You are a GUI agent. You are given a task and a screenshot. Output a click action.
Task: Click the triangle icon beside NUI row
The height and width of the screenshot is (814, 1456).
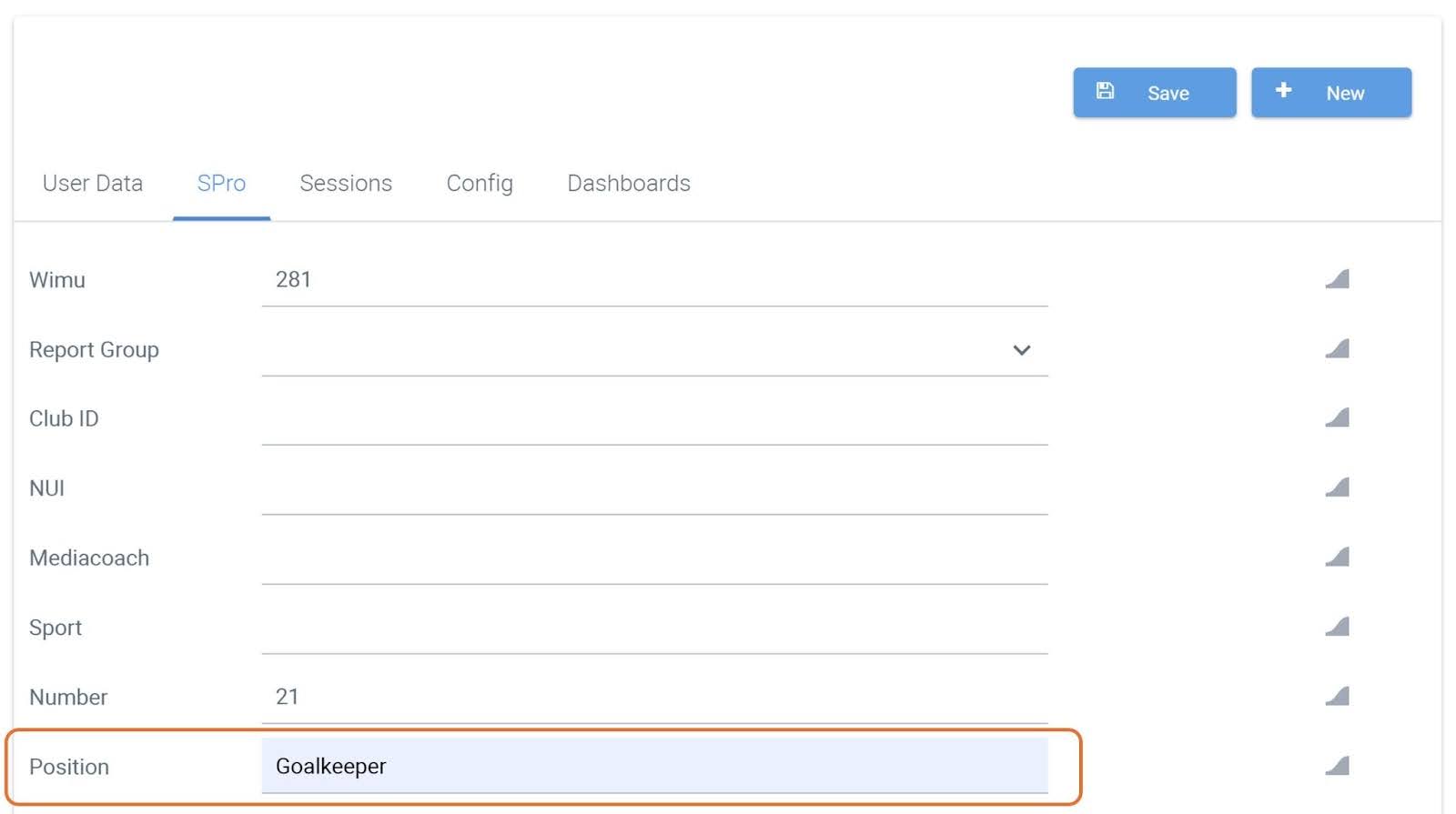1337,488
